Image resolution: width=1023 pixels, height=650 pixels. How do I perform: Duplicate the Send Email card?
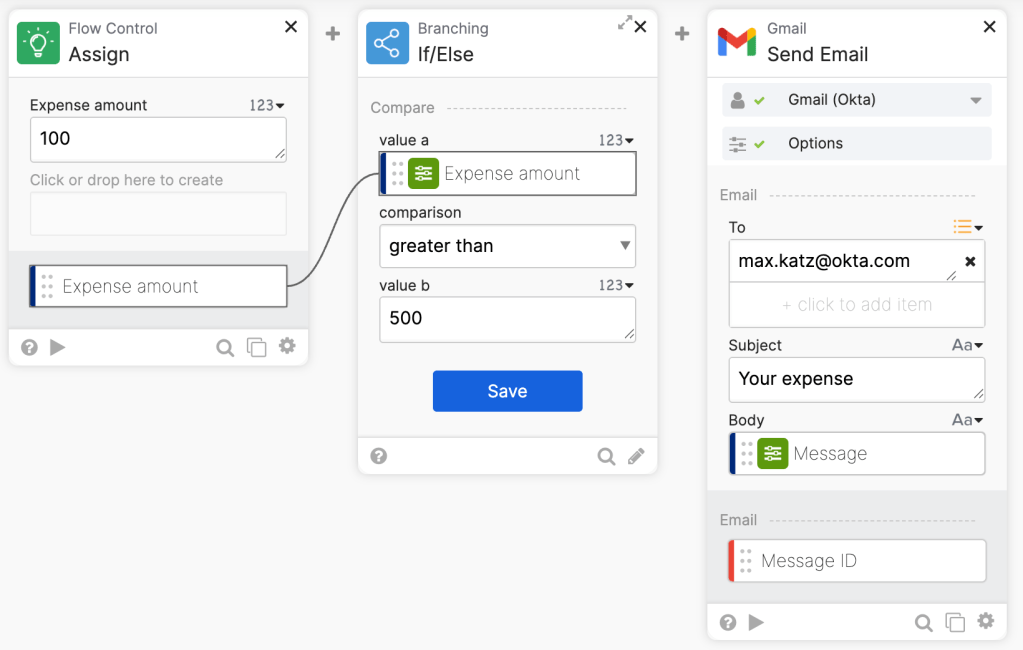pyautogui.click(x=955, y=622)
